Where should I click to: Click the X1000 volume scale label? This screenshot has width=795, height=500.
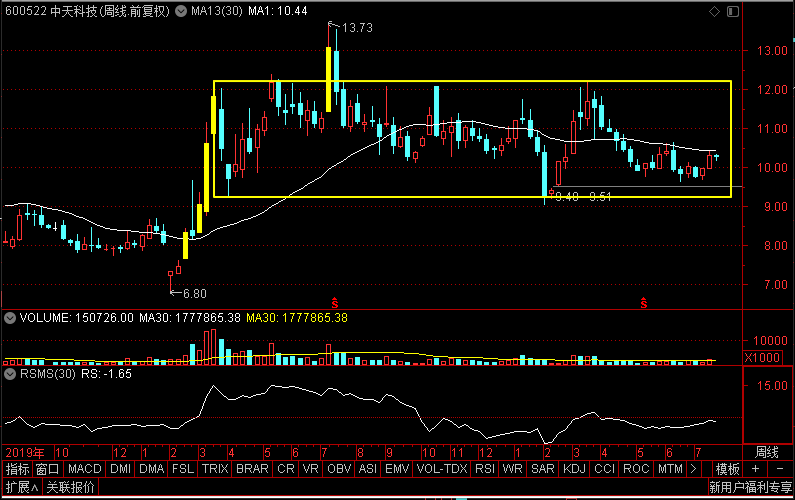762,358
